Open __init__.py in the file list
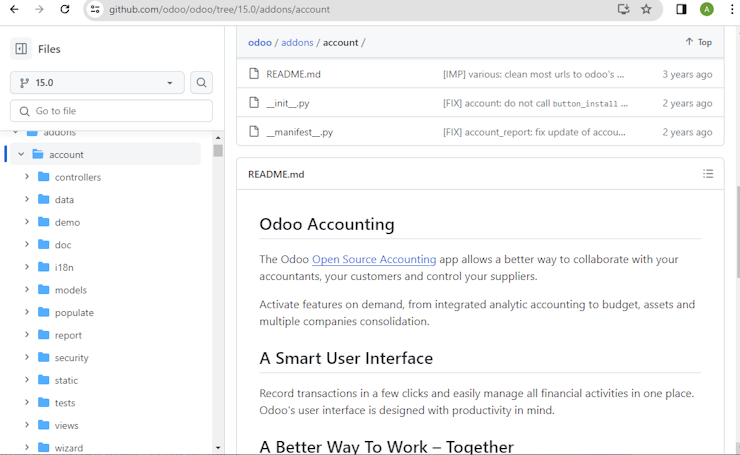The width and height of the screenshot is (740, 455). pyautogui.click(x=288, y=103)
